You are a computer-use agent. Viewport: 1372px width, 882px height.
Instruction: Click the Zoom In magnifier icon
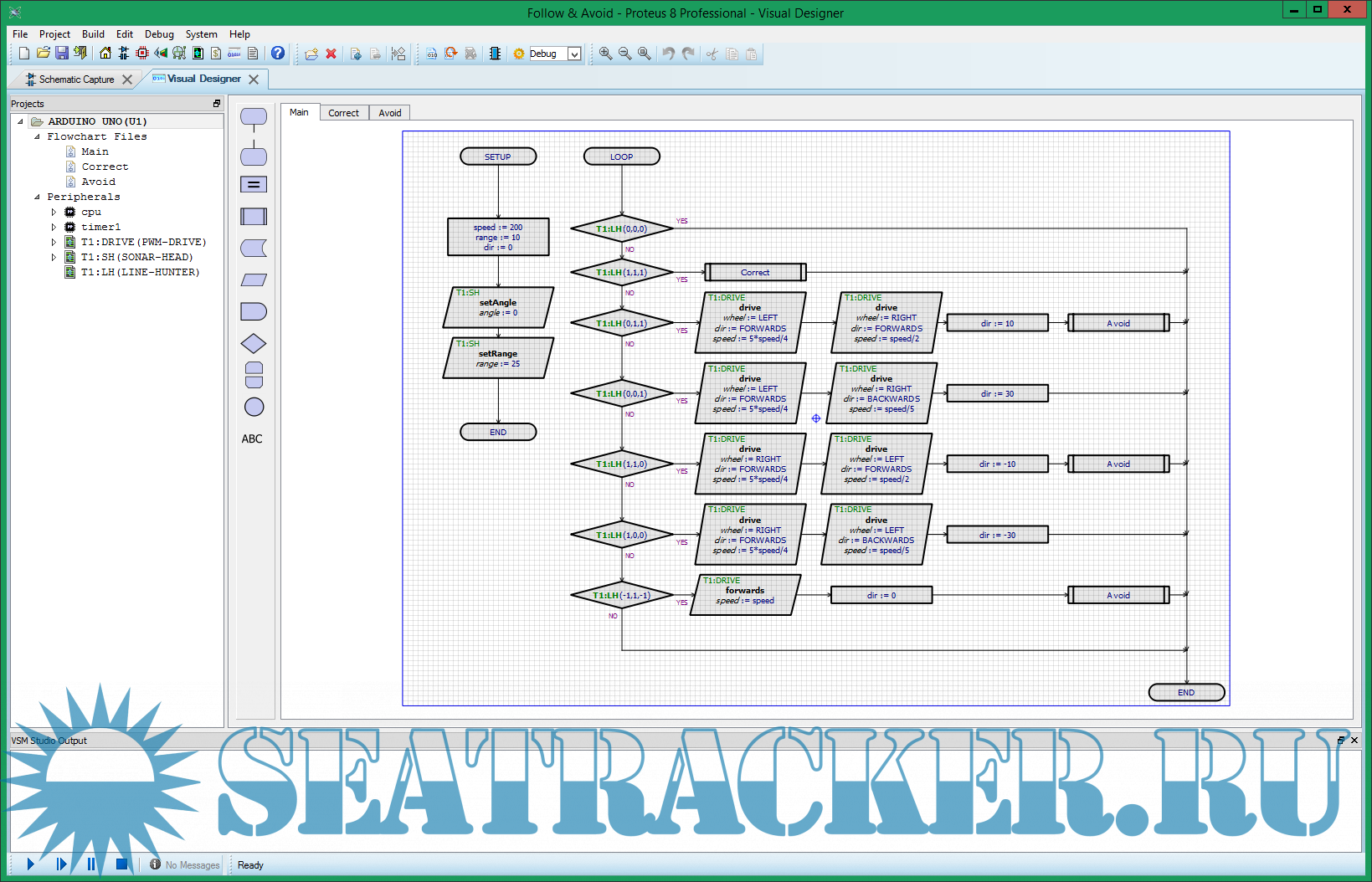tap(605, 54)
